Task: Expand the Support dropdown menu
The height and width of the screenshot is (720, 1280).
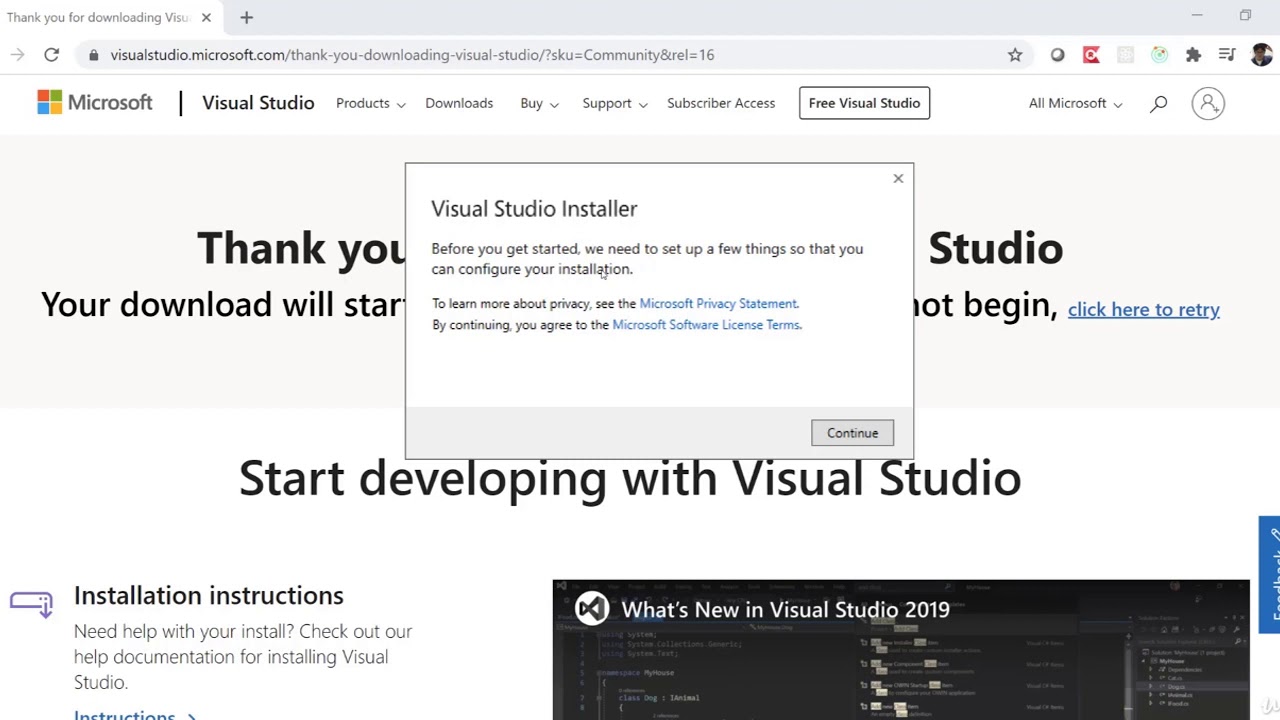Action: pyautogui.click(x=615, y=103)
